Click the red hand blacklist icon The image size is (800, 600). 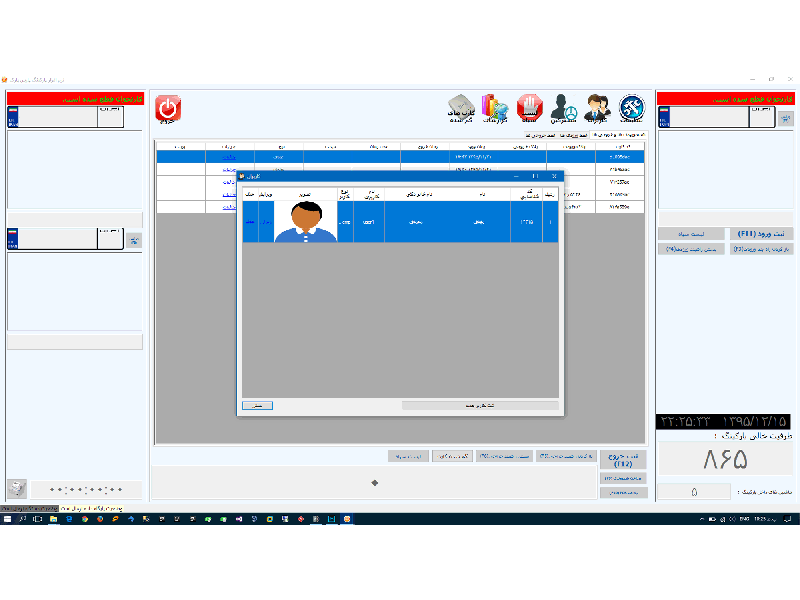click(x=529, y=108)
